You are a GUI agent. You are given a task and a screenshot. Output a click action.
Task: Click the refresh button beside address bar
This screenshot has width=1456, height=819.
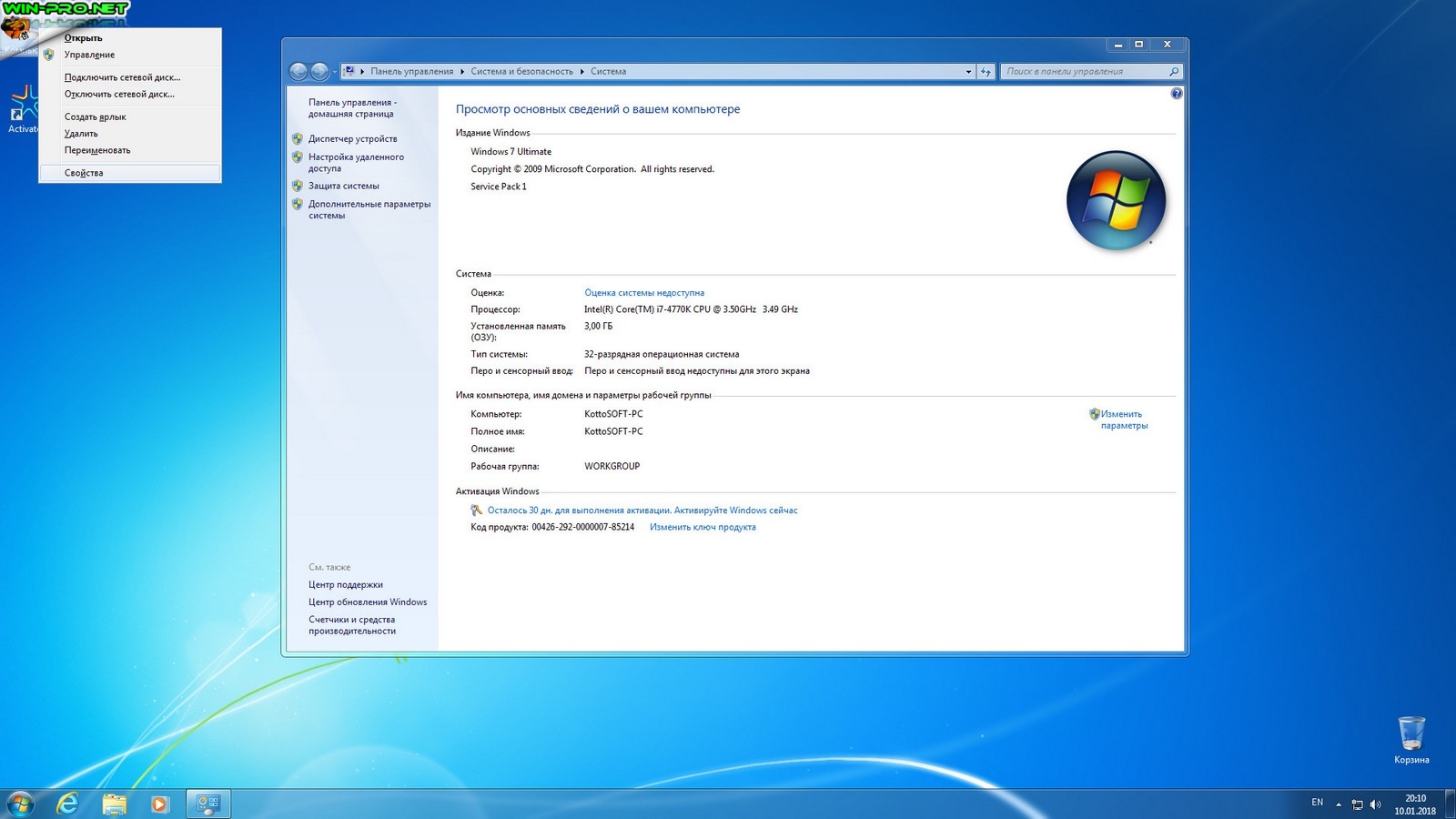tap(986, 72)
